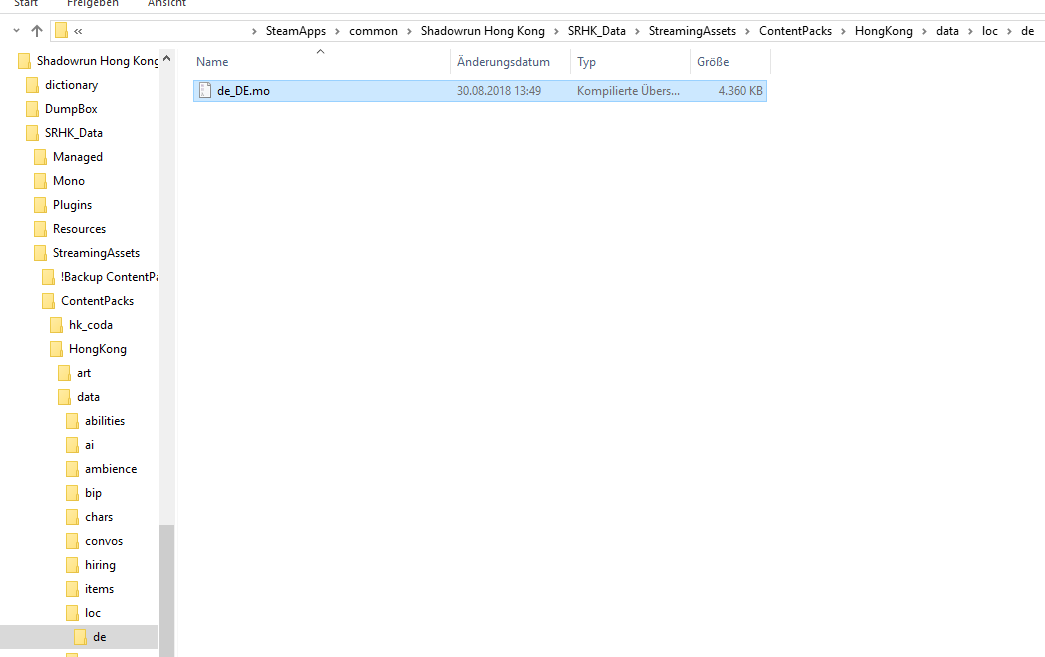Click the bip folder icon

[72, 493]
